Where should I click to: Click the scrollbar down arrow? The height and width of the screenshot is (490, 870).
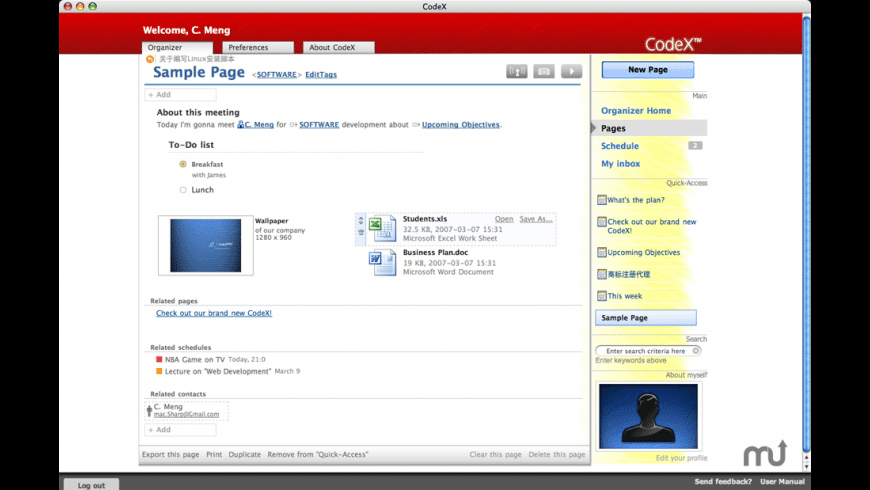coord(807,467)
